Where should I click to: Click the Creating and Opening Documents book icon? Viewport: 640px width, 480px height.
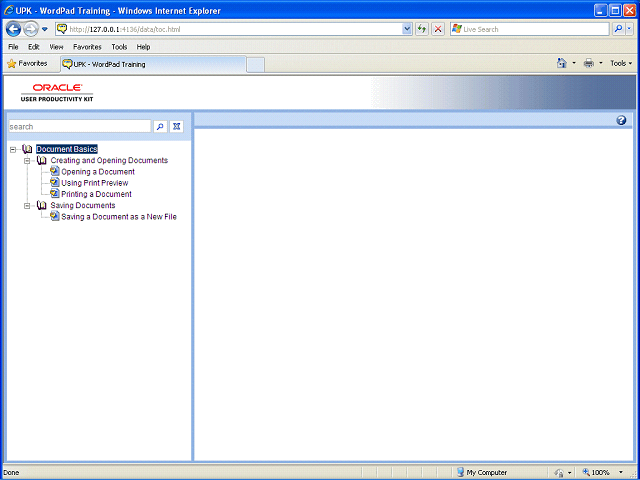[41, 160]
